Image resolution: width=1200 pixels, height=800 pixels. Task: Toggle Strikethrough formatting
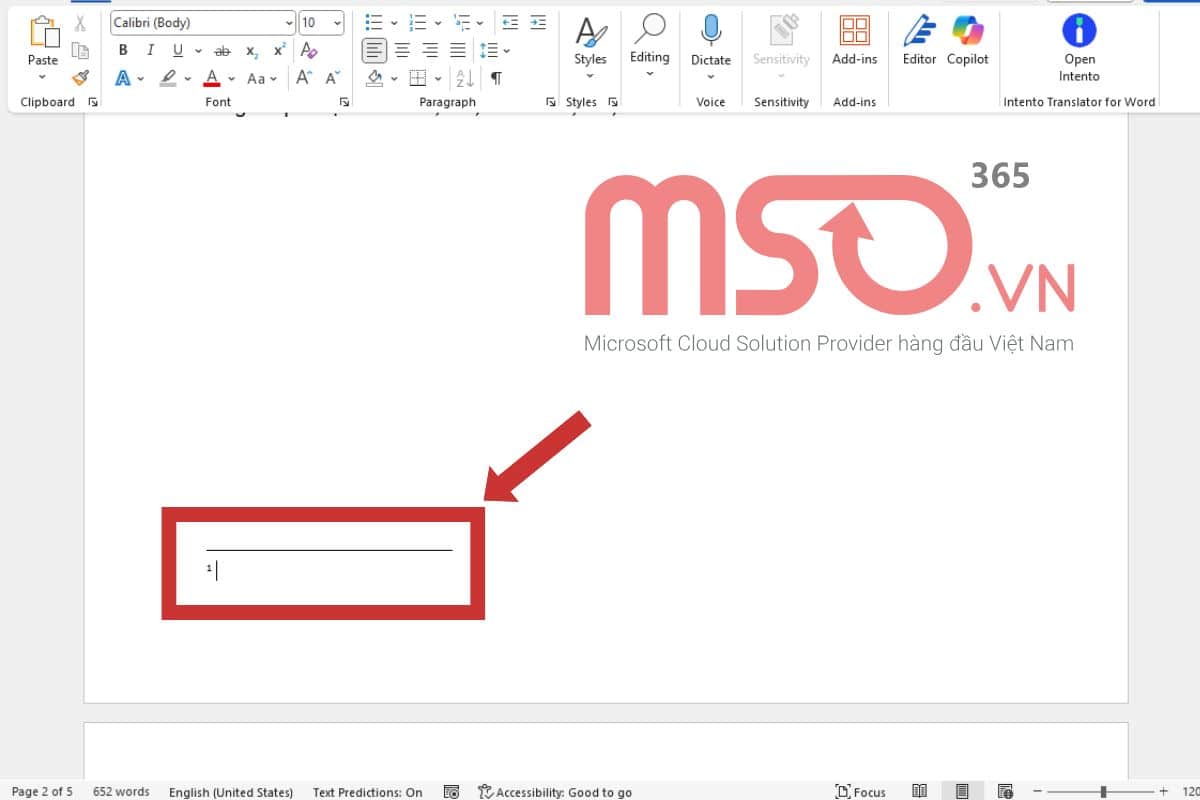[x=222, y=50]
